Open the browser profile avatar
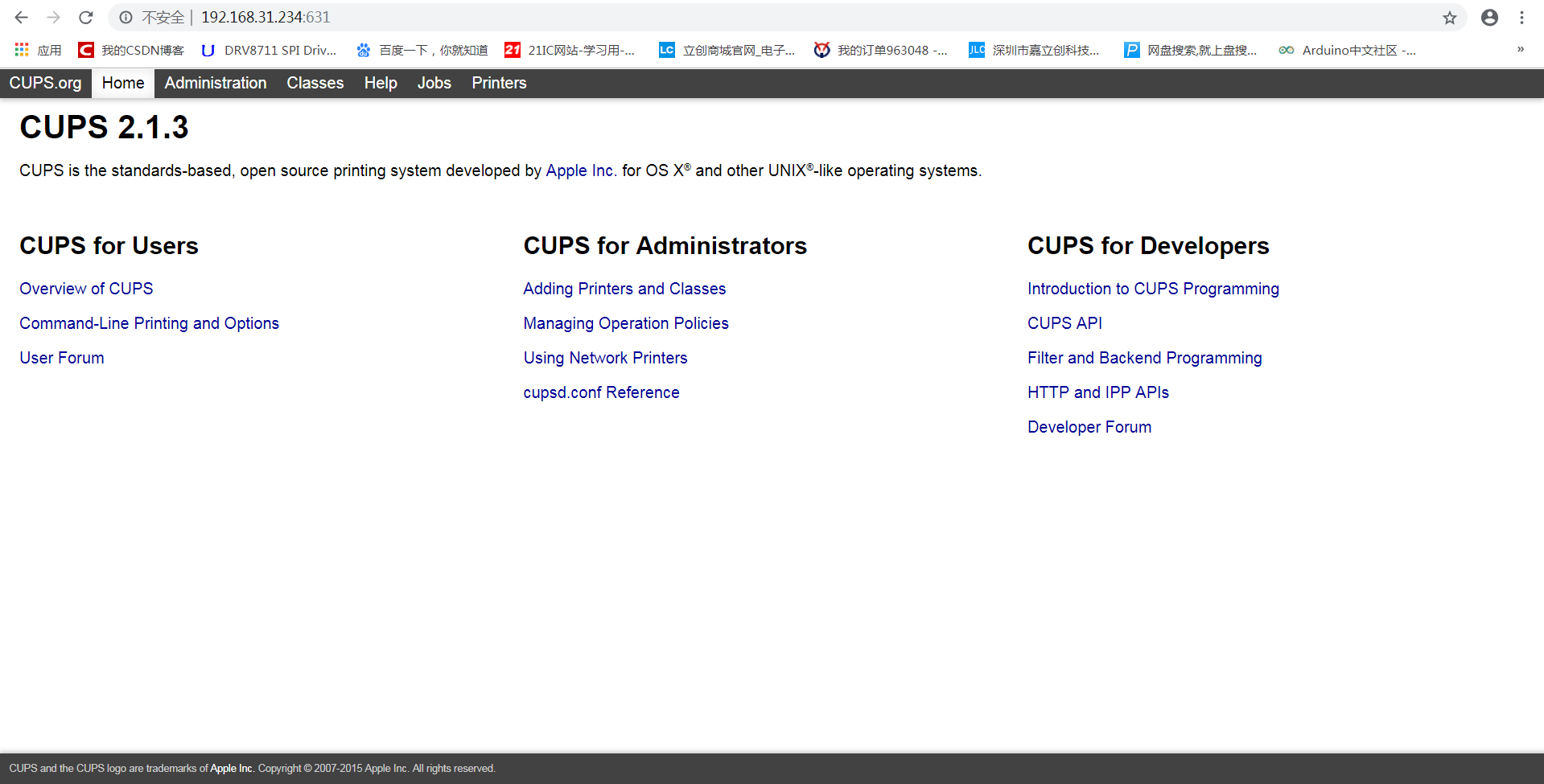The image size is (1544, 784). pos(1489,17)
